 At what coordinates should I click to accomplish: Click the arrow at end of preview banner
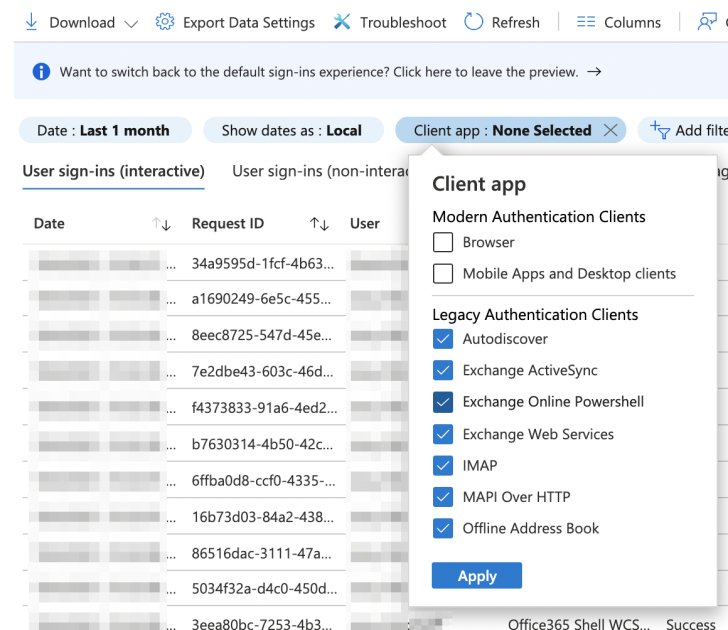tap(594, 71)
